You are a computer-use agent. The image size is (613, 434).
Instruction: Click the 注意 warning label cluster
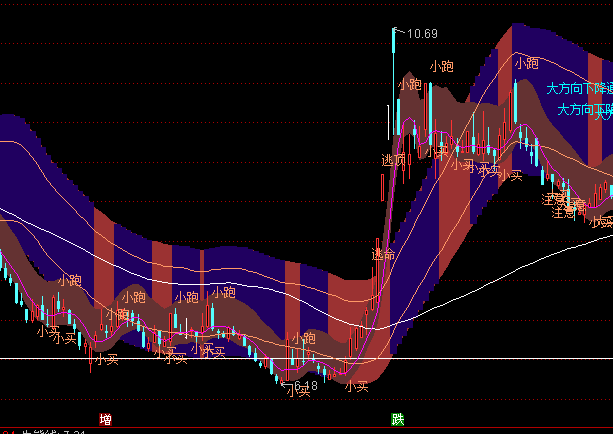[x=562, y=204]
